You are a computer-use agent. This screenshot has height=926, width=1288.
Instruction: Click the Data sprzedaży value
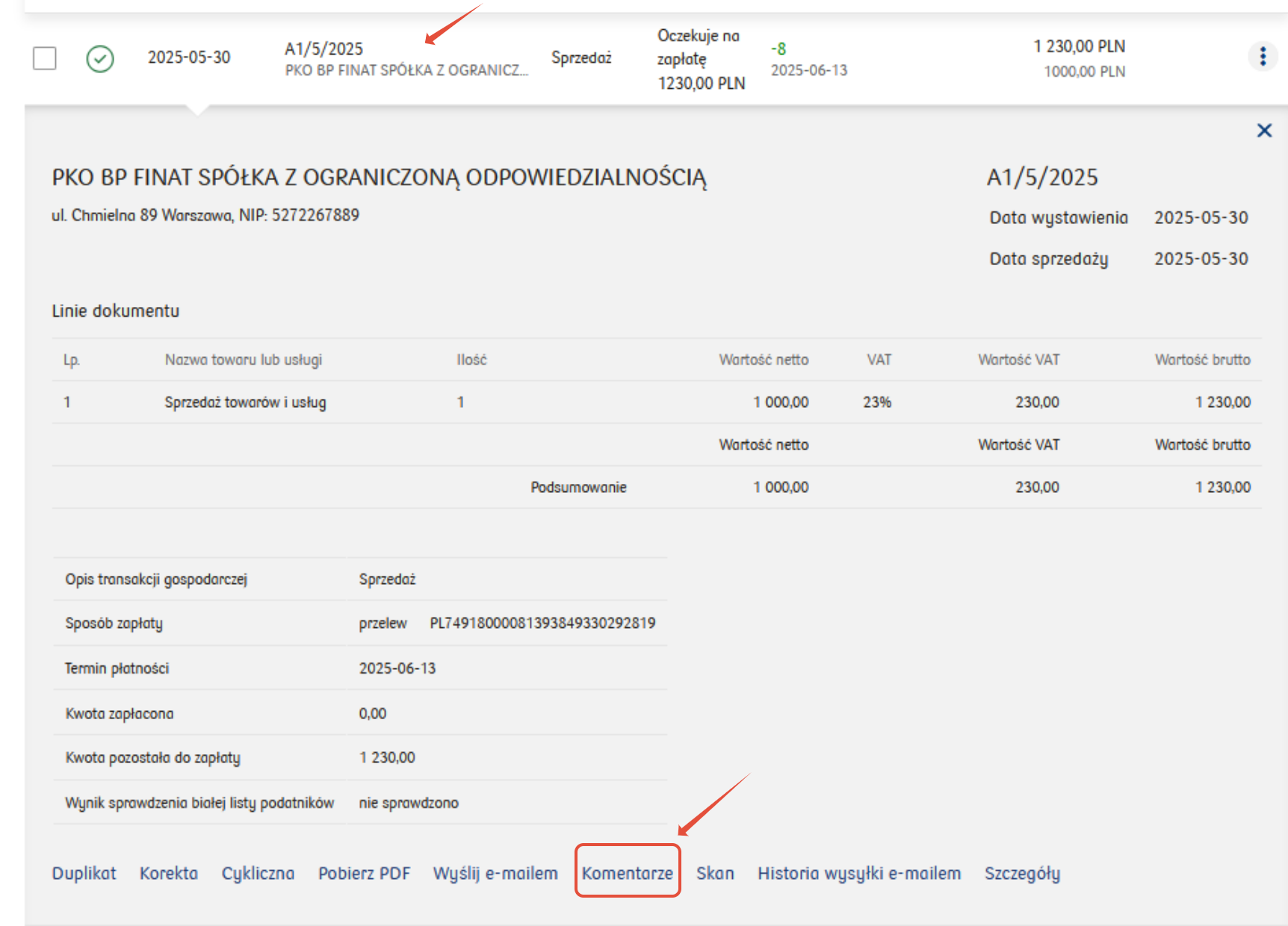pyautogui.click(x=1201, y=258)
